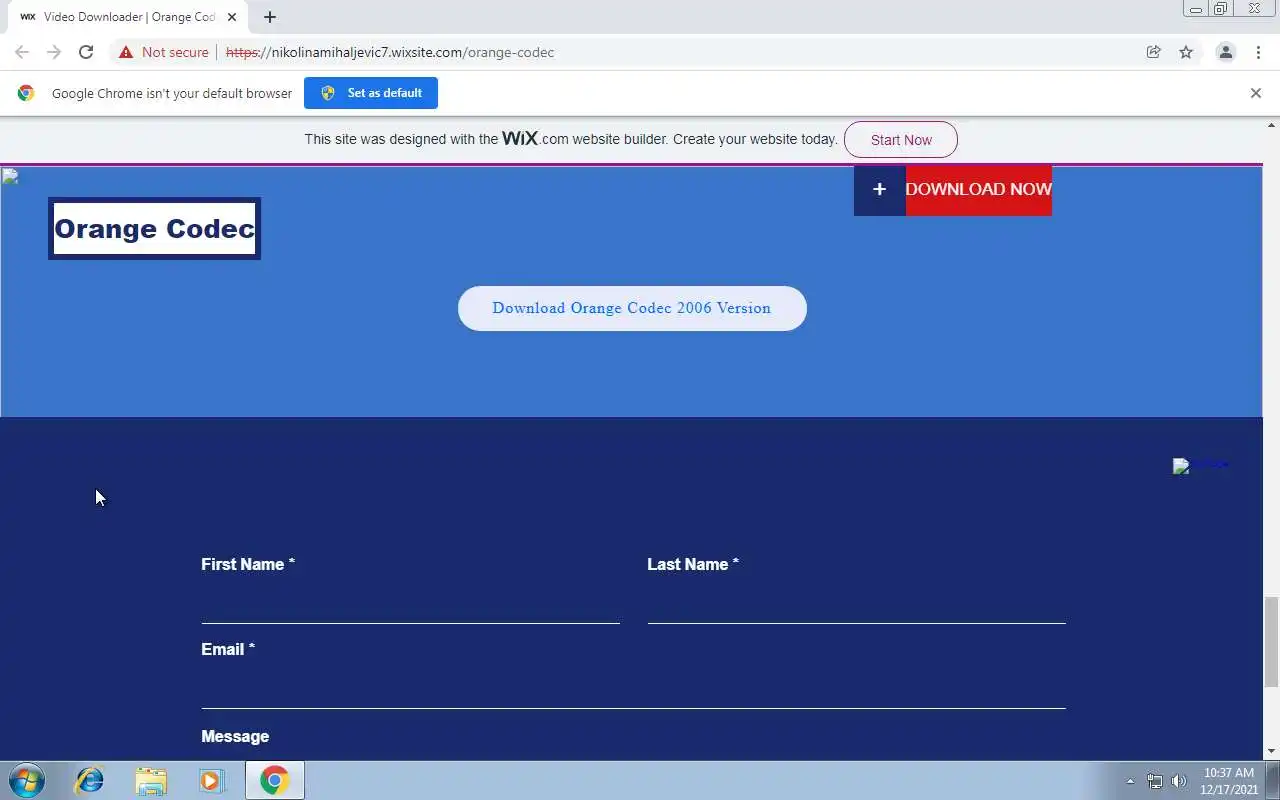Launch Internet Explorer from taskbar
1280x800 pixels.
[90, 780]
